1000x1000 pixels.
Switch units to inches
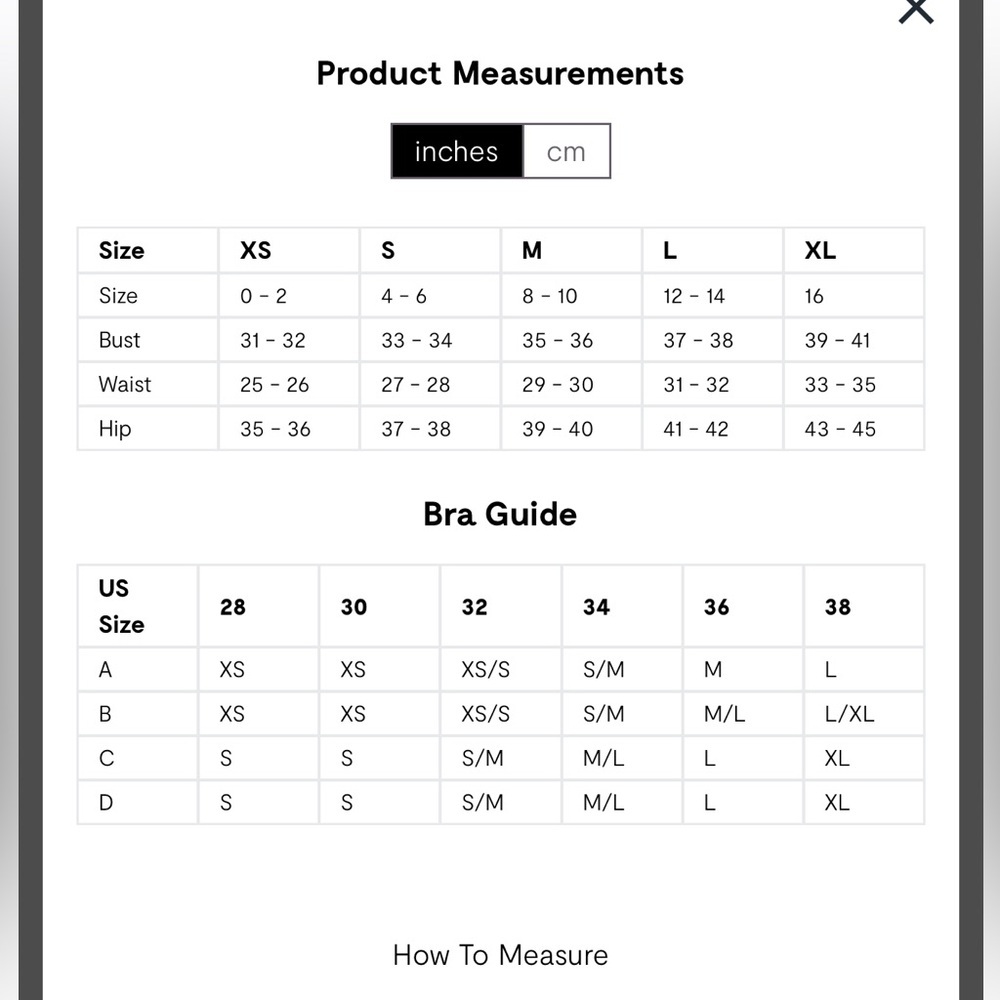tap(457, 152)
